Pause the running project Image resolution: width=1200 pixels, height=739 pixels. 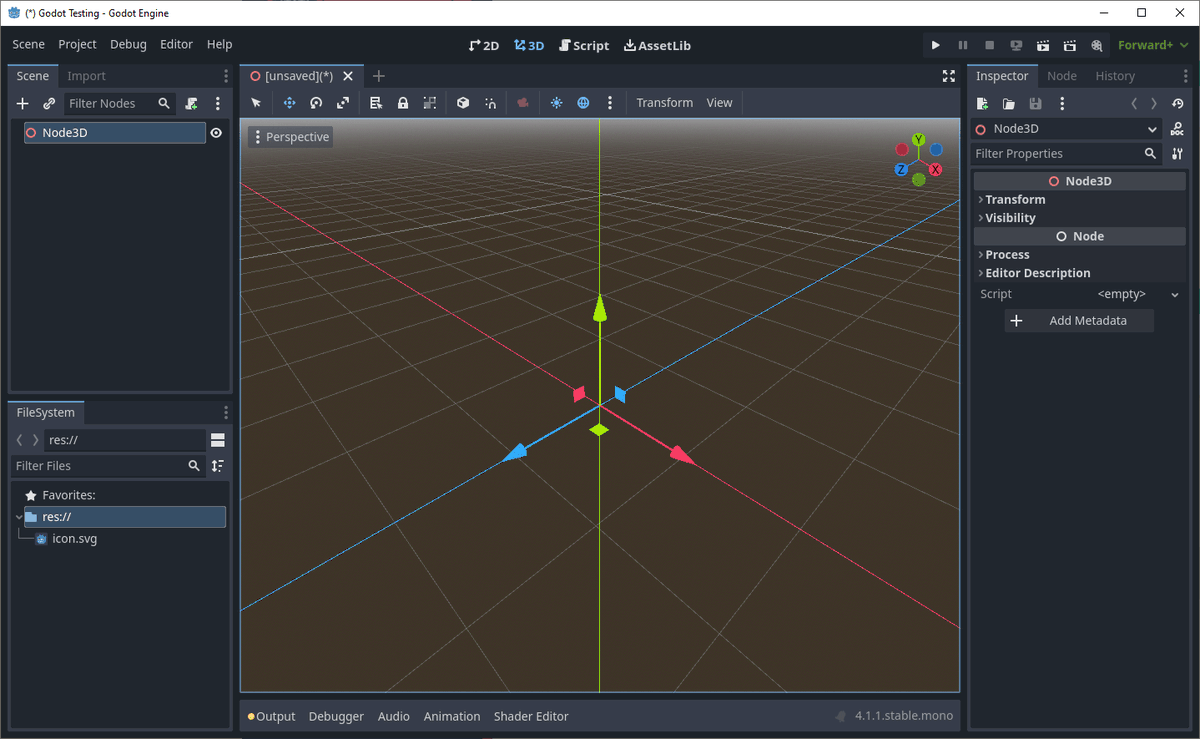click(963, 45)
